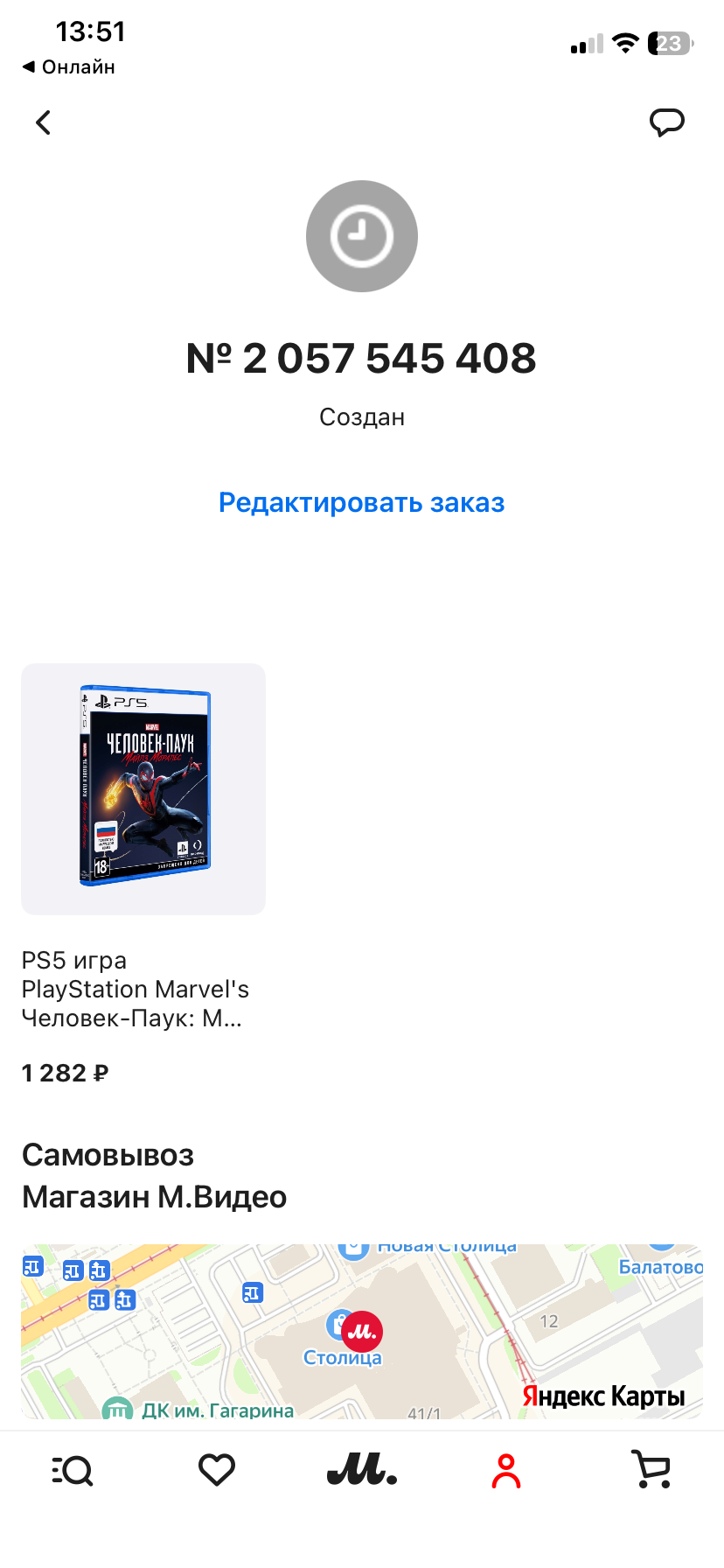Tap the Самовывоз Магазин М.Видео heading
Screen dimensions: 724x1568
point(155,1176)
